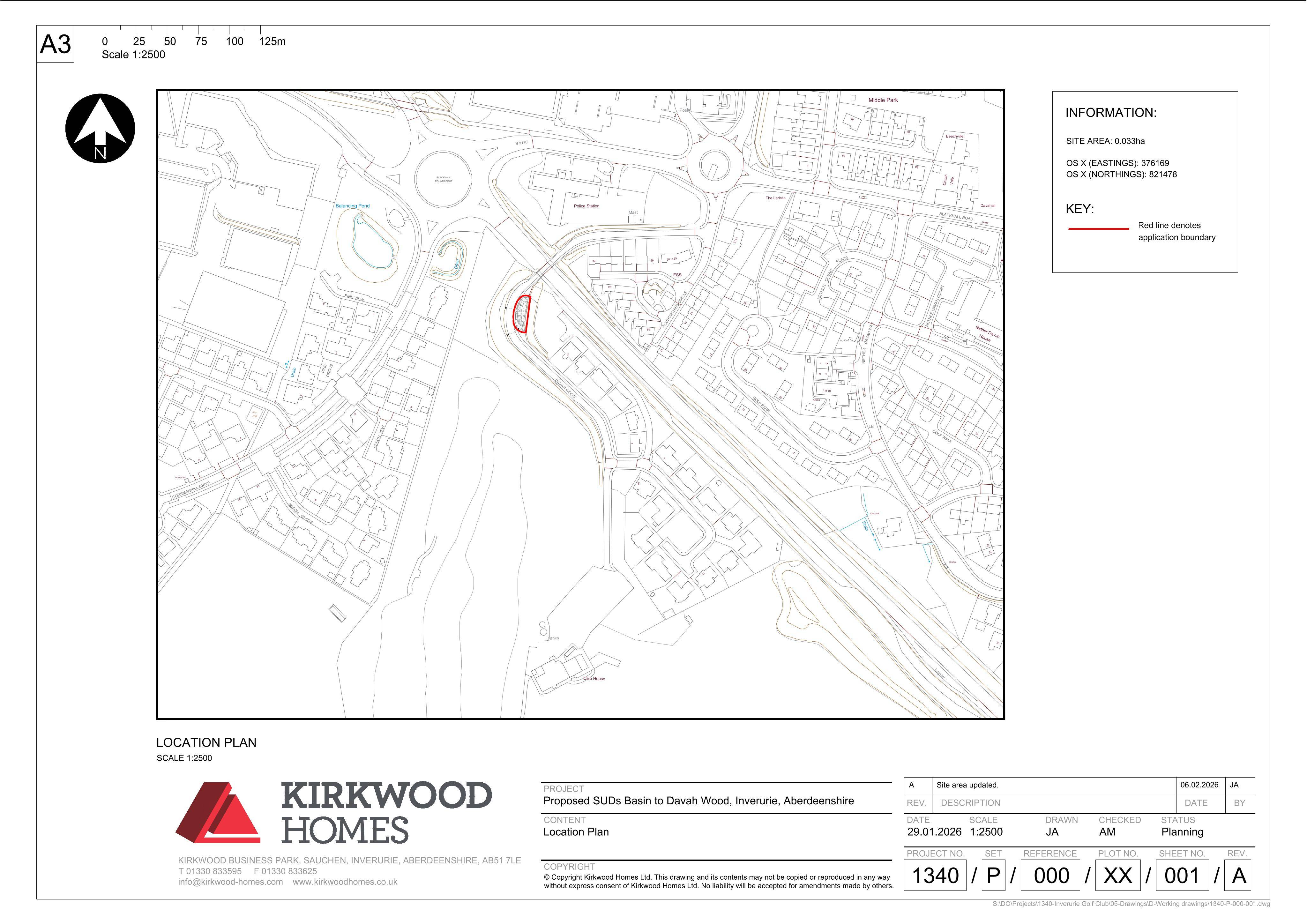This screenshot has height=924, width=1307.
Task: Click the 'Site area updated.' revision description
Action: coord(967,785)
